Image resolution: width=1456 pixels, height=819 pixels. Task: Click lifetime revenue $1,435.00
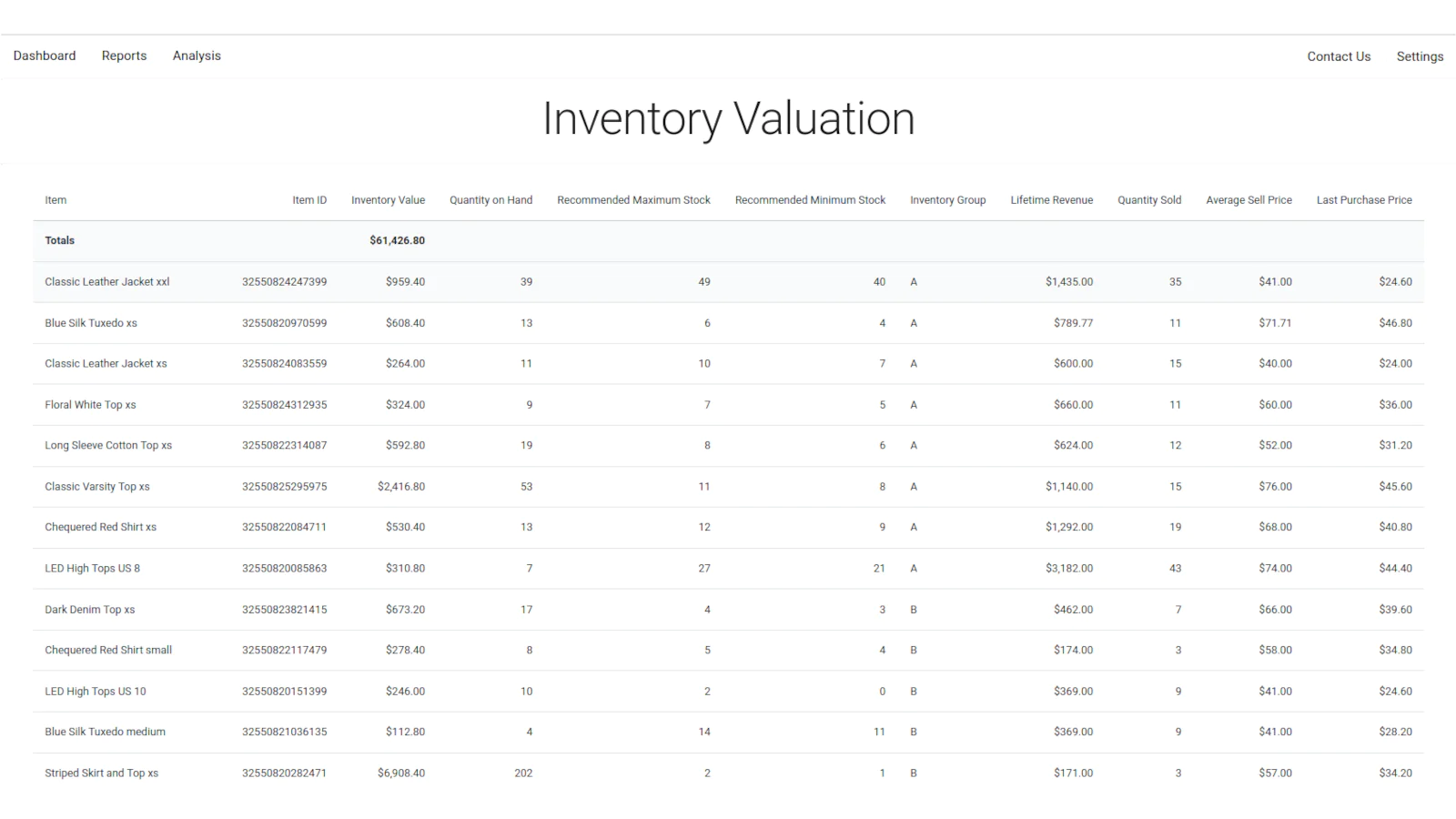point(1069,282)
